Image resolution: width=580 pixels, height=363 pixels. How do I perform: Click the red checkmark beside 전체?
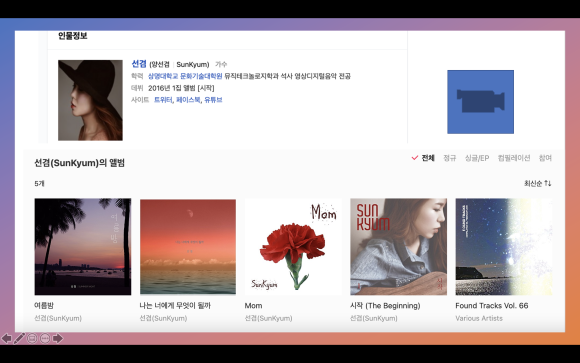[415, 158]
